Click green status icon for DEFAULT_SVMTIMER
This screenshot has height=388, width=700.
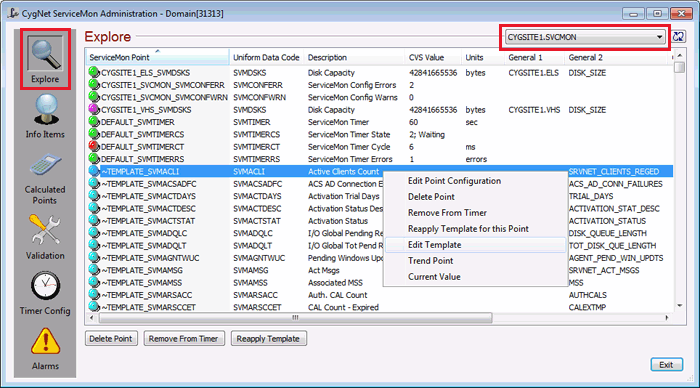coord(93,121)
